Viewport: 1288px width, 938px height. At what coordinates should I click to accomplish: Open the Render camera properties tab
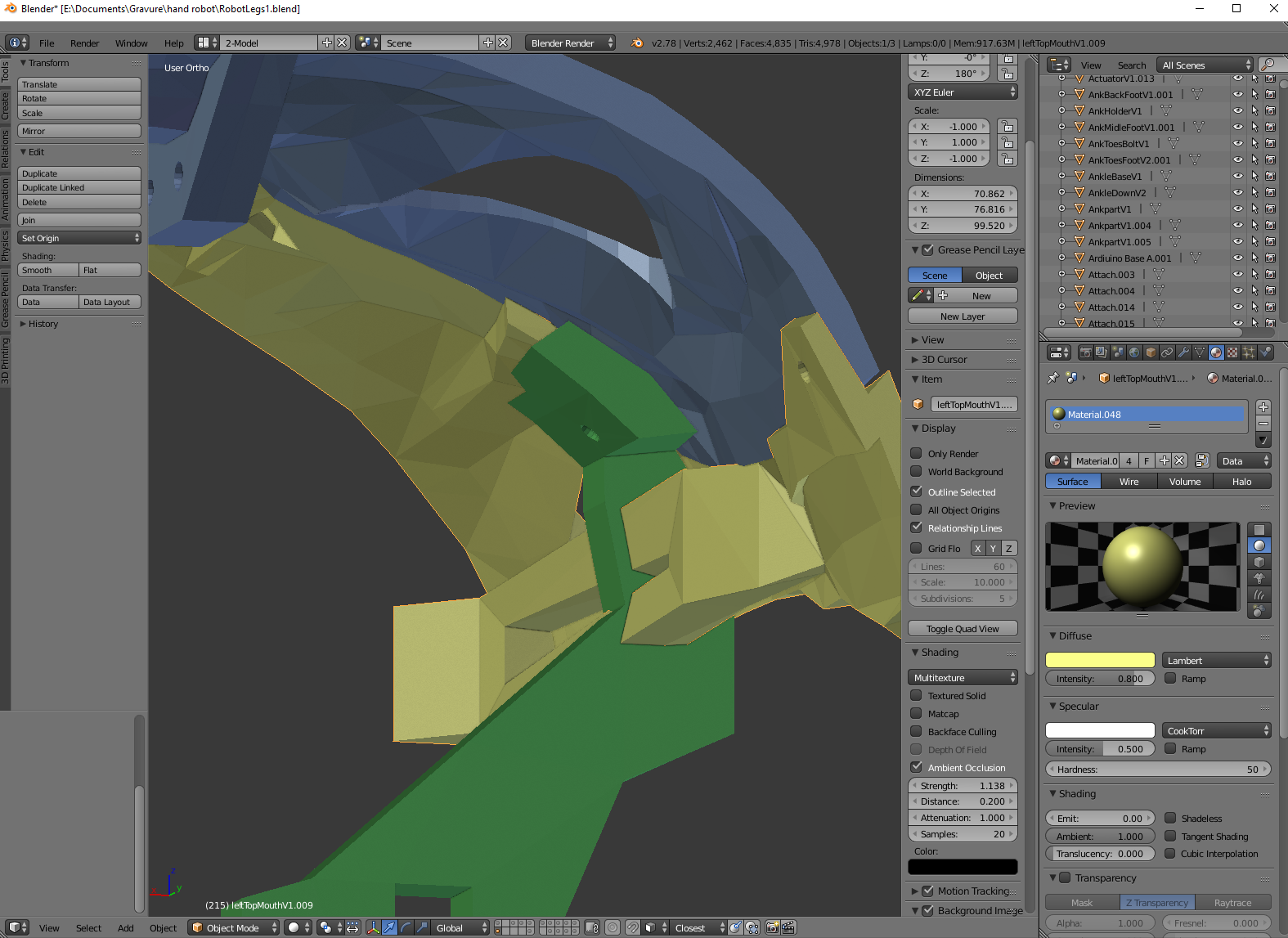[x=1085, y=352]
